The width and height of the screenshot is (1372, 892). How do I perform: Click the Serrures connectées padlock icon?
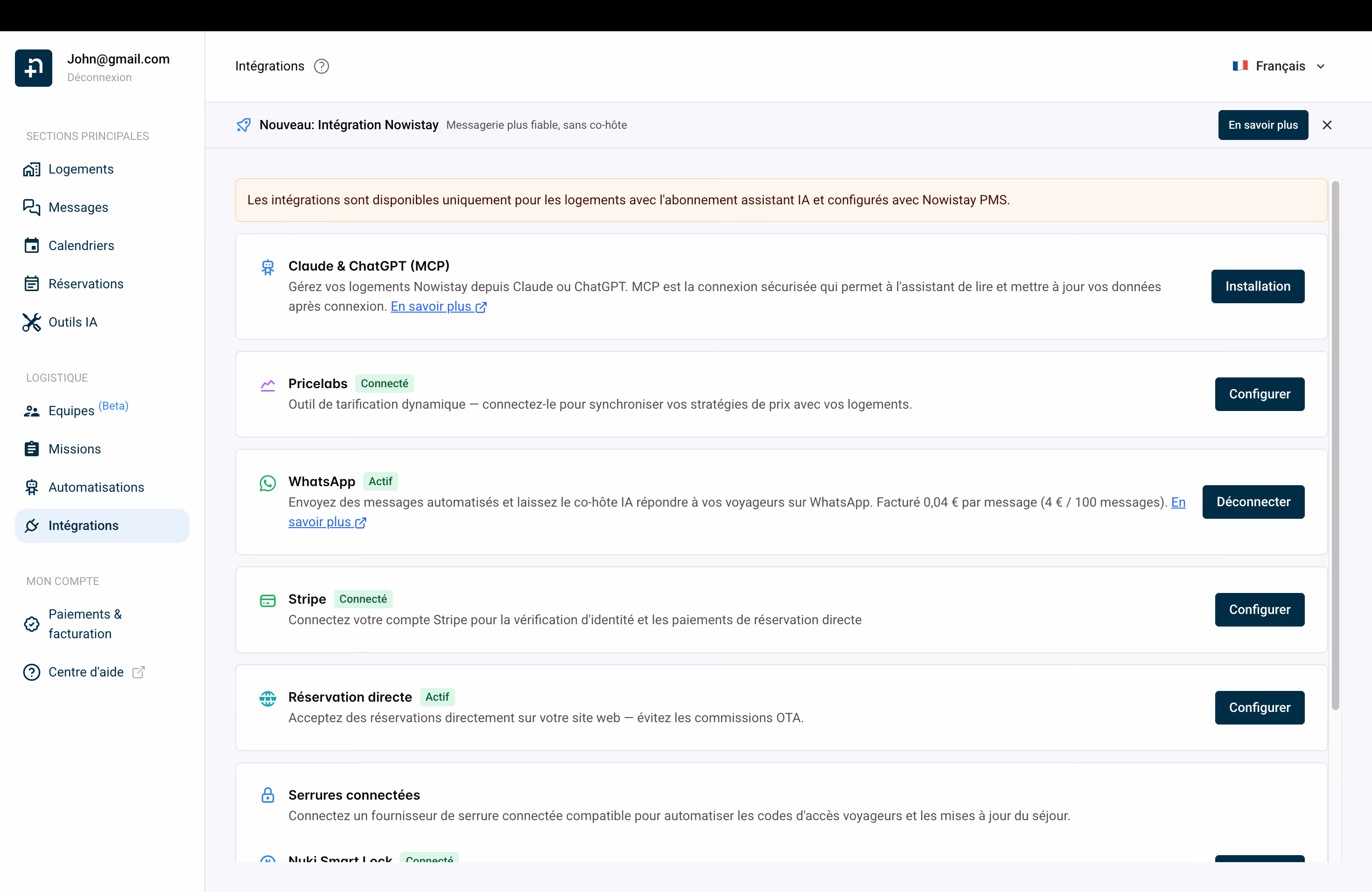267,795
